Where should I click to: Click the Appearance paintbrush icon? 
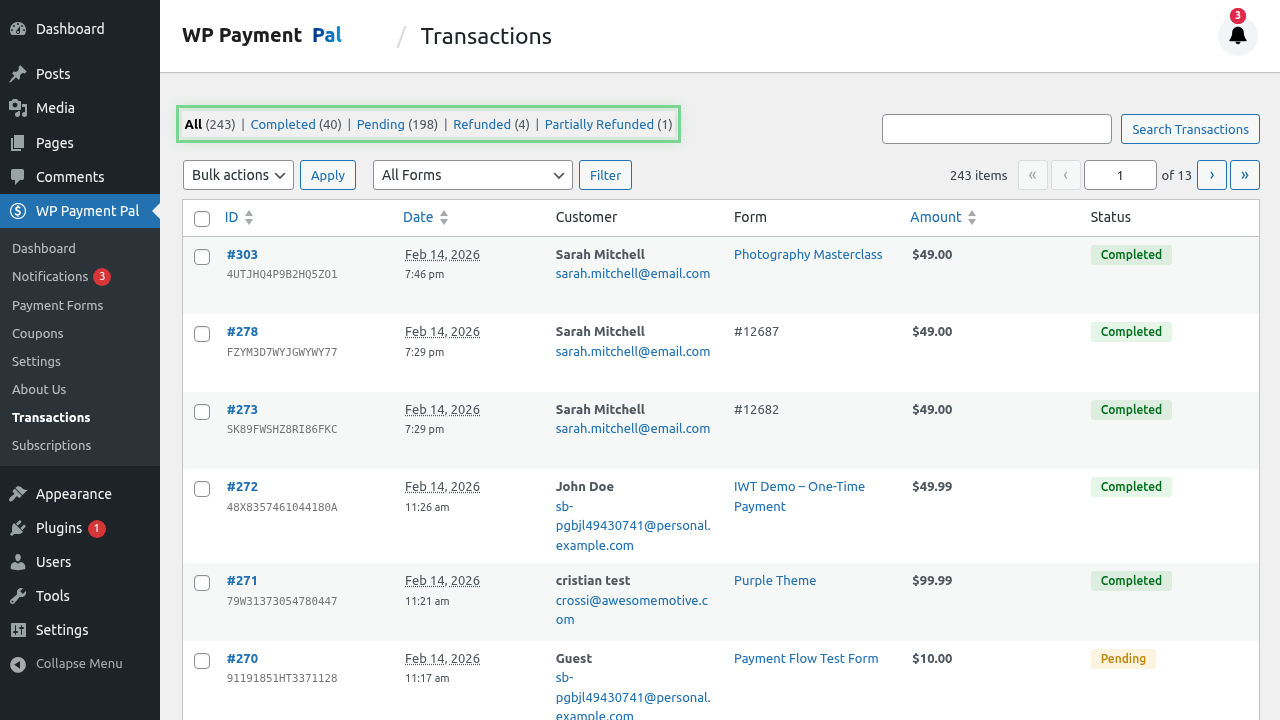tap(18, 494)
